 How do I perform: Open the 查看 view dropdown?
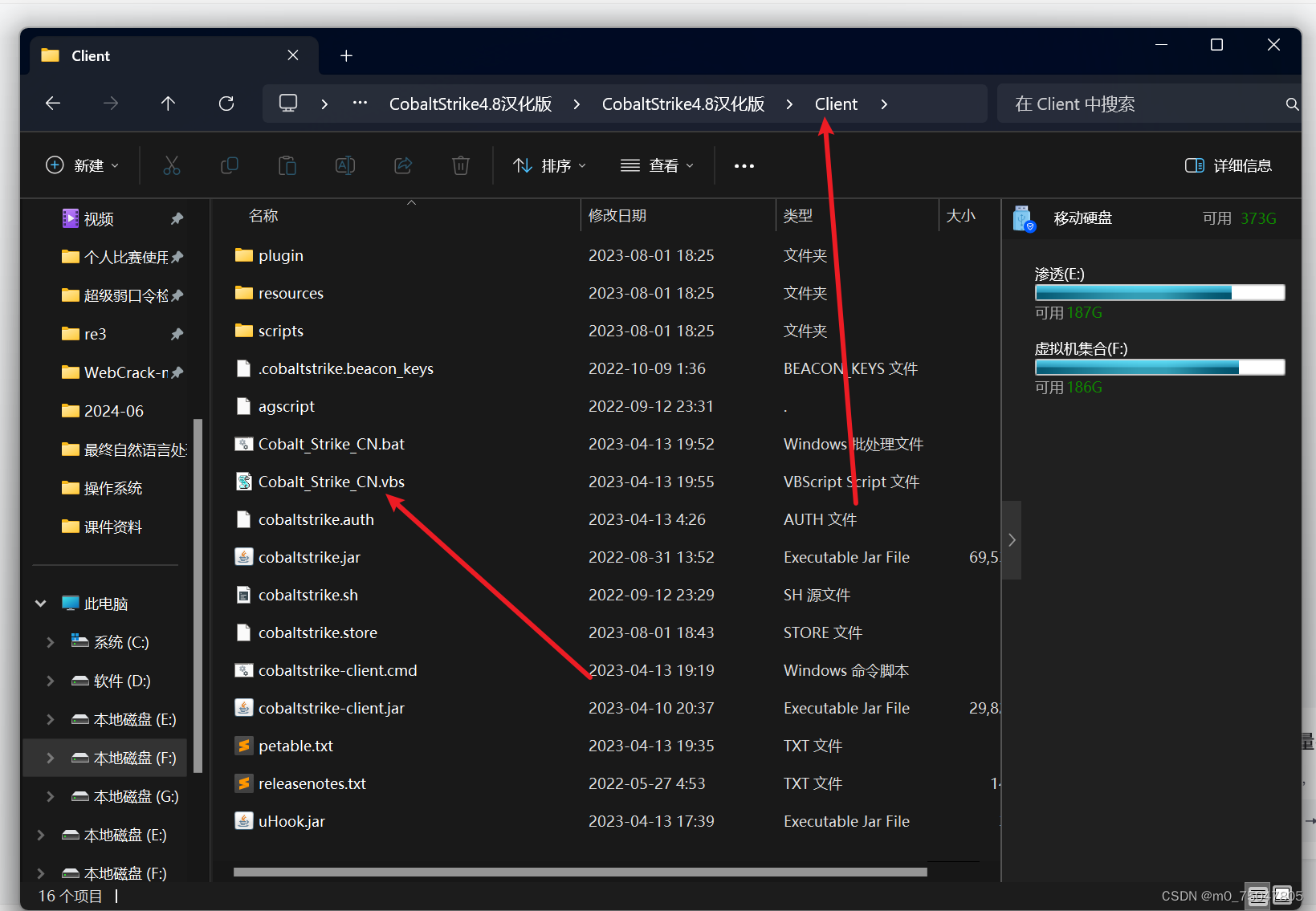[x=657, y=165]
